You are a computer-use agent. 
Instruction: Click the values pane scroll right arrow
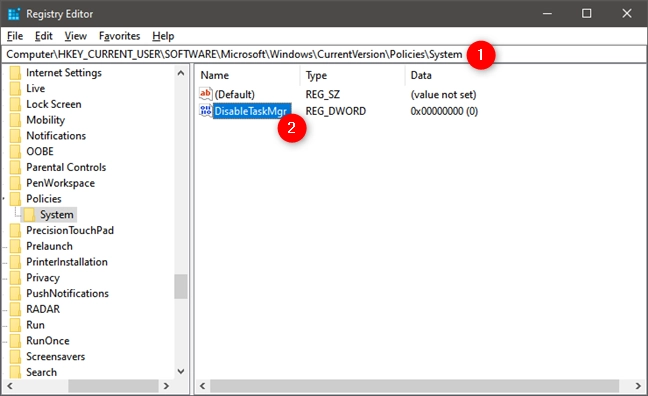pos(638,386)
